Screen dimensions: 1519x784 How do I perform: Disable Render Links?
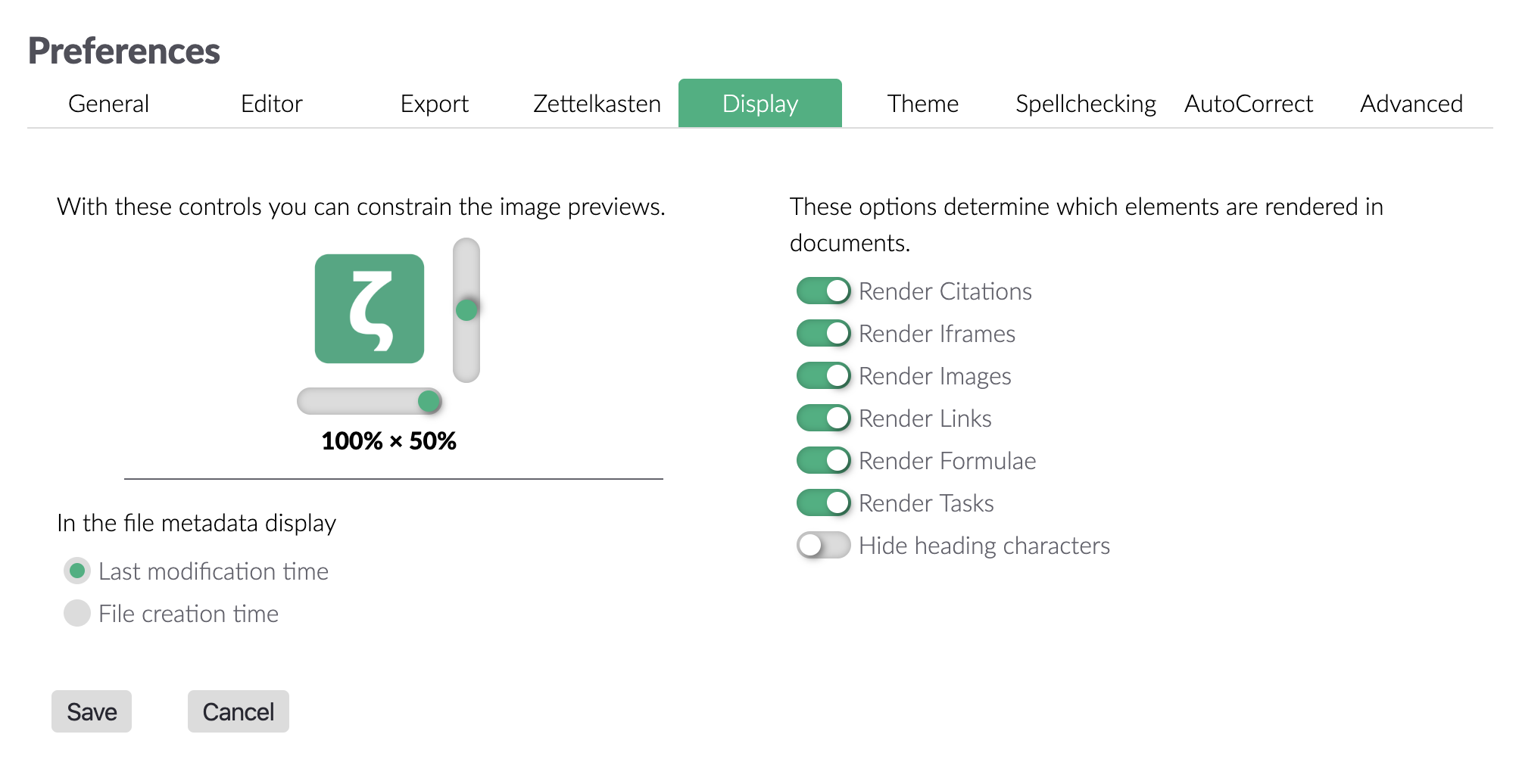(x=823, y=418)
